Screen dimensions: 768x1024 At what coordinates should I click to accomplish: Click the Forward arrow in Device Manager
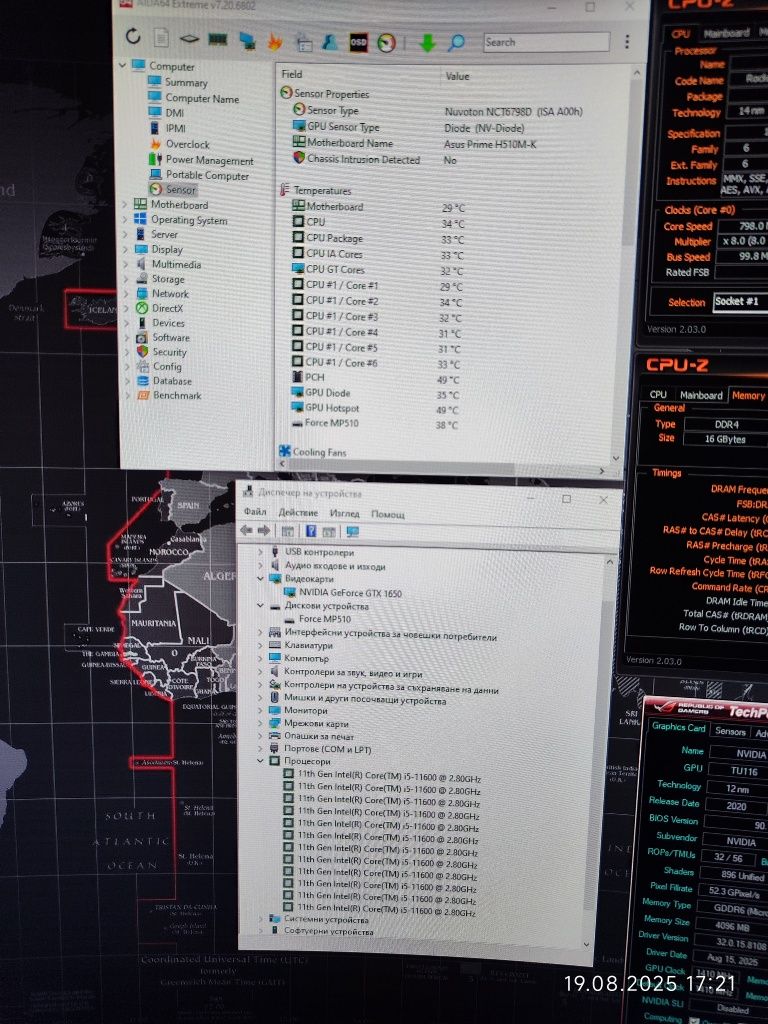(x=263, y=530)
